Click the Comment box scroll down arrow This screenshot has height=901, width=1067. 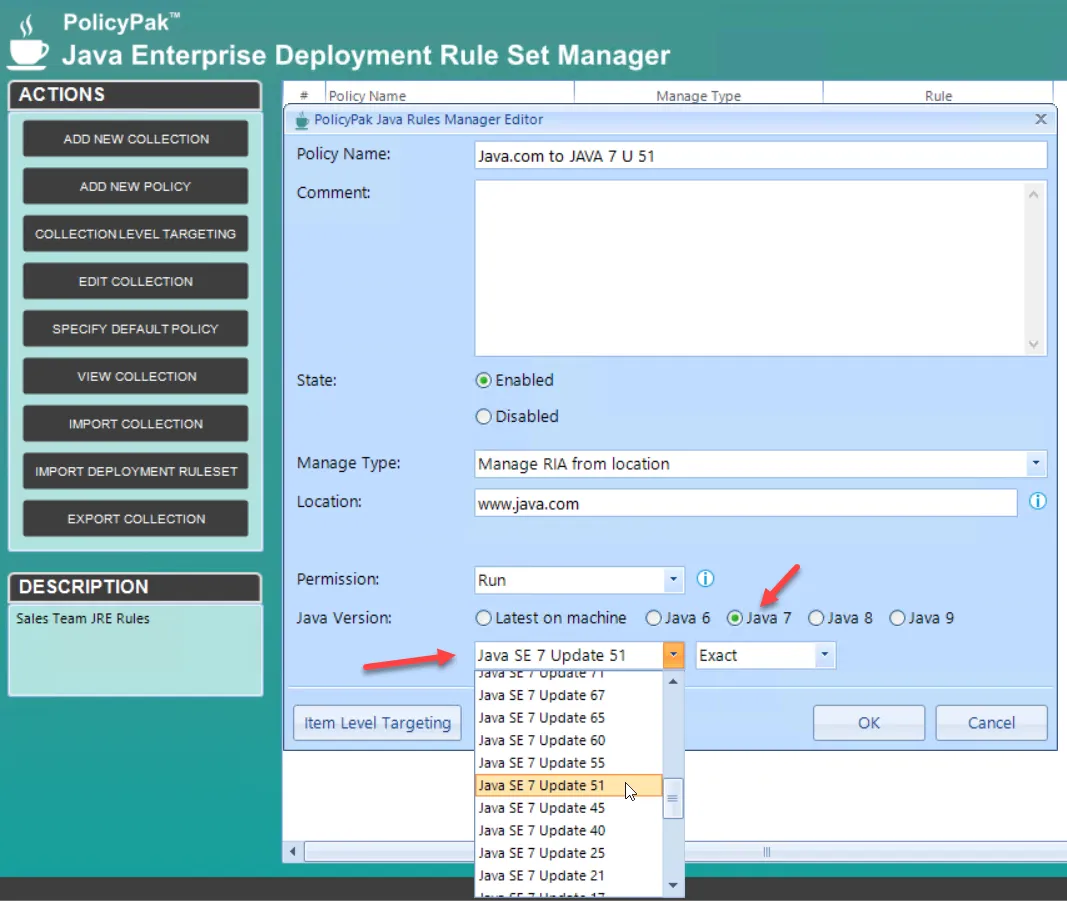point(1034,344)
